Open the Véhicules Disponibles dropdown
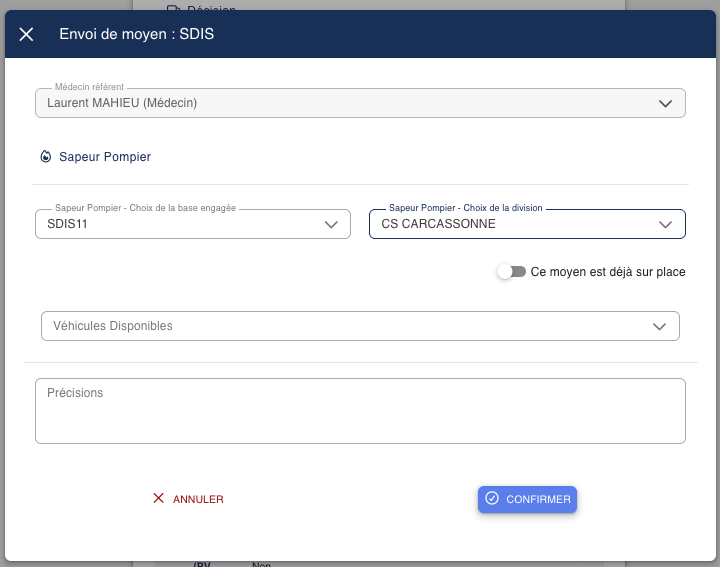The width and height of the screenshot is (720, 567). pos(360,326)
